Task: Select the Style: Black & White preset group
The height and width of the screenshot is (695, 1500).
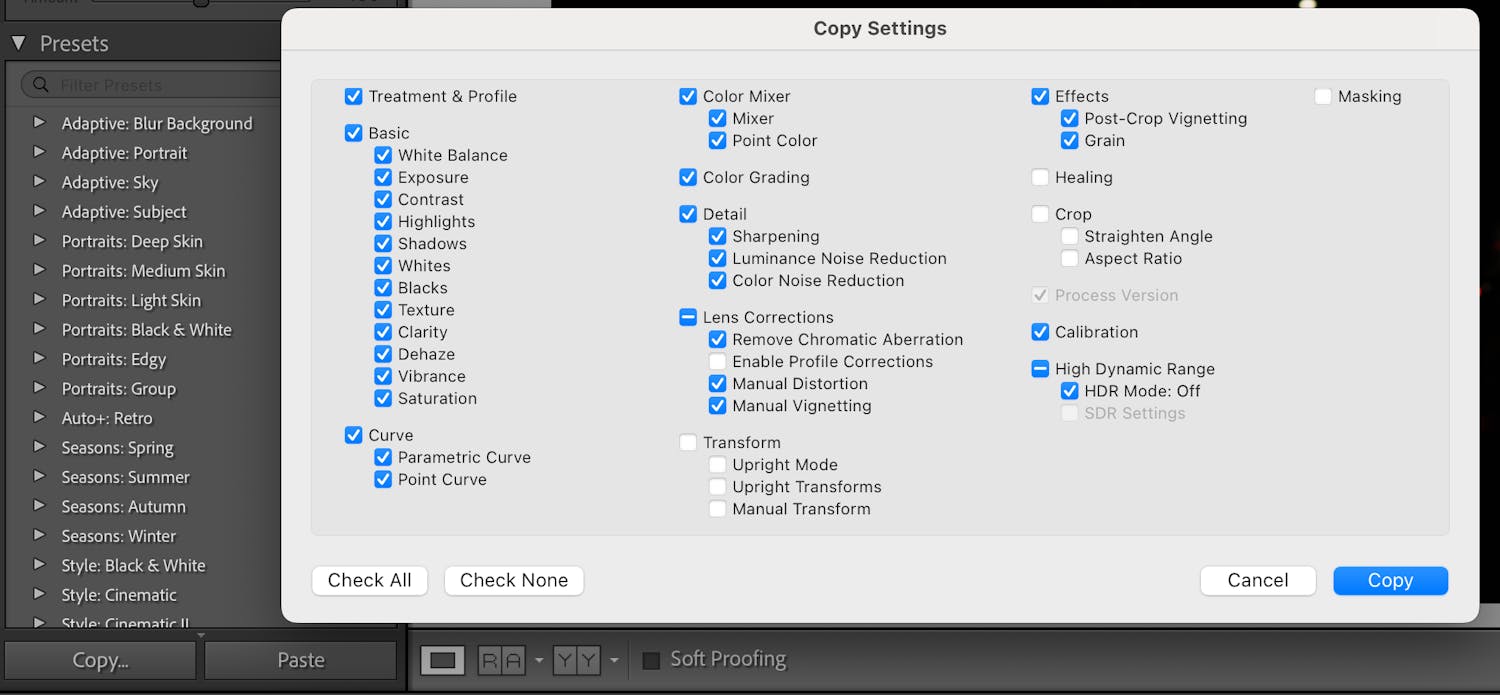Action: point(133,565)
